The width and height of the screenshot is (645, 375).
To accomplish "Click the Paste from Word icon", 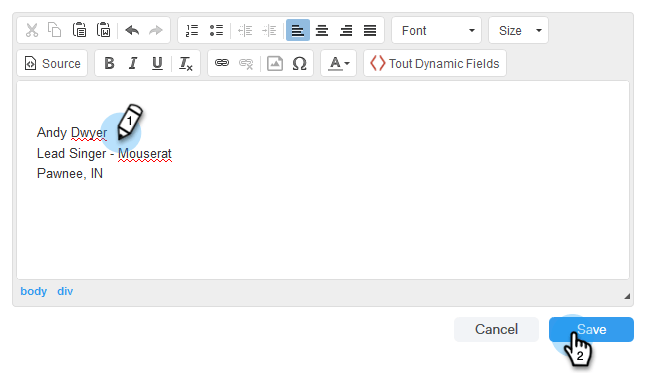I will pyautogui.click(x=103, y=30).
